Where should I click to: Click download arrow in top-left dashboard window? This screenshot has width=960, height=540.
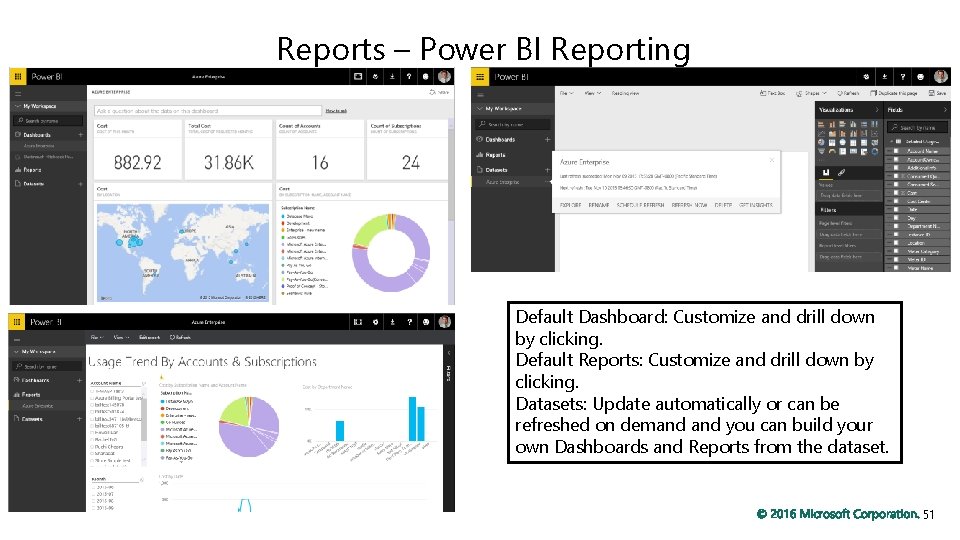tap(392, 77)
